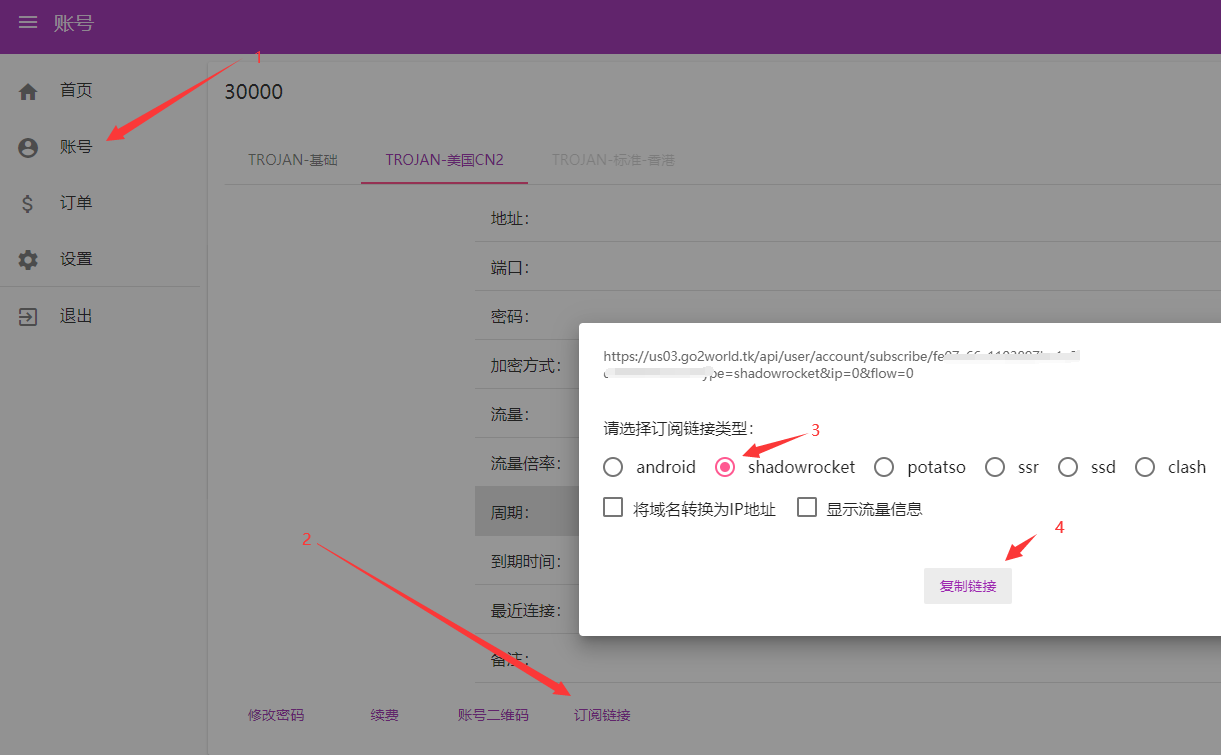This screenshot has height=755, width=1221.
Task: Switch to the TROJAN-基础 tab
Action: pyautogui.click(x=293, y=160)
